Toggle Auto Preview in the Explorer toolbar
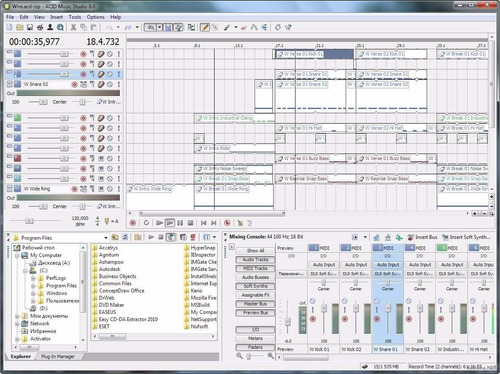Viewport: 500px width, 374px height. tap(171, 237)
